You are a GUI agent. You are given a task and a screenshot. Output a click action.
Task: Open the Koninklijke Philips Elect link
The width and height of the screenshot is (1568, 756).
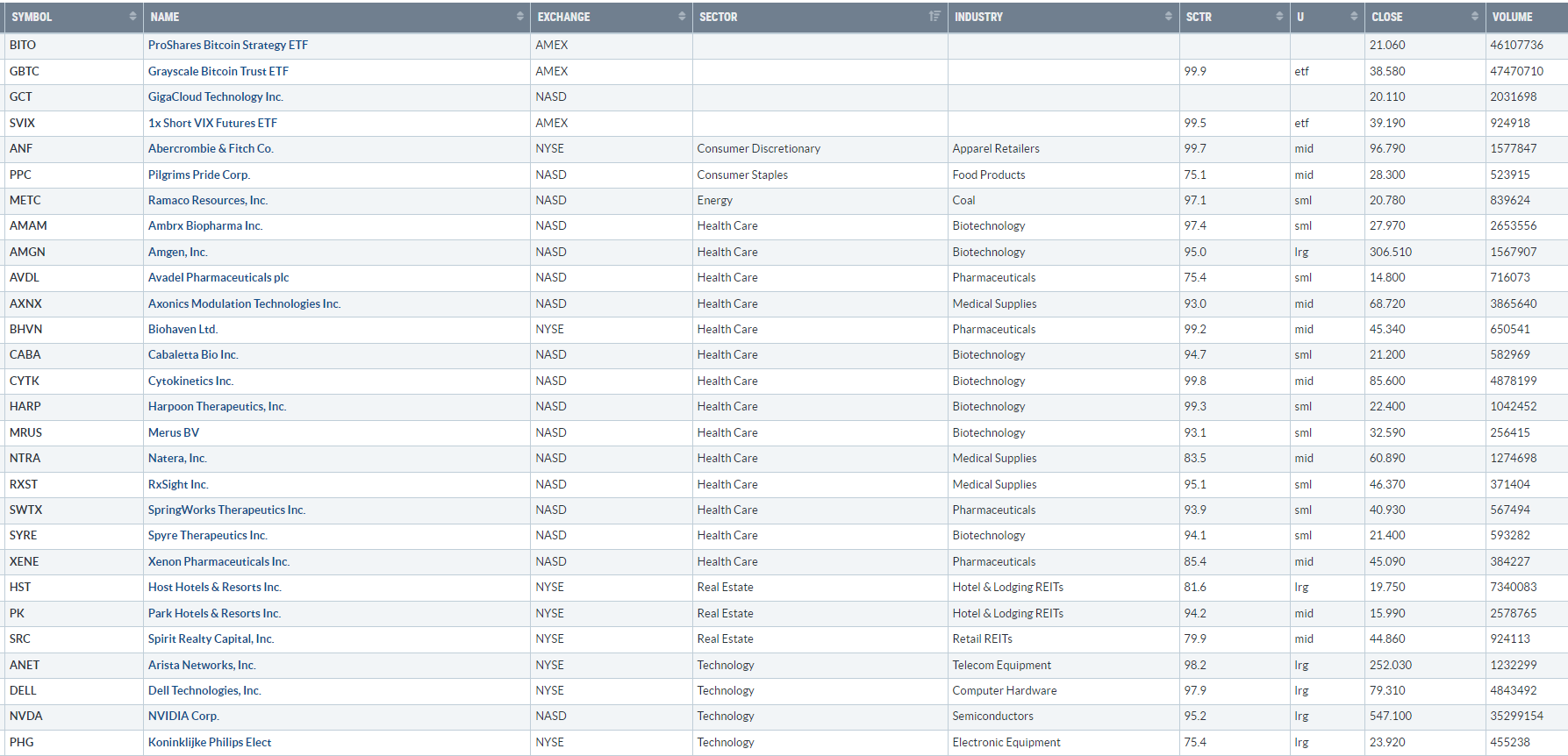click(209, 742)
